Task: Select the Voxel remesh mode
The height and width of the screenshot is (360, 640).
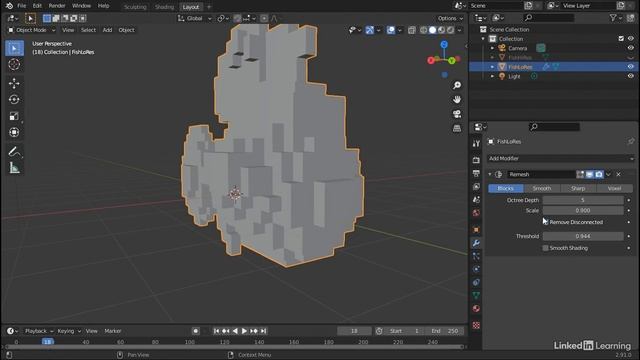Action: tap(614, 188)
